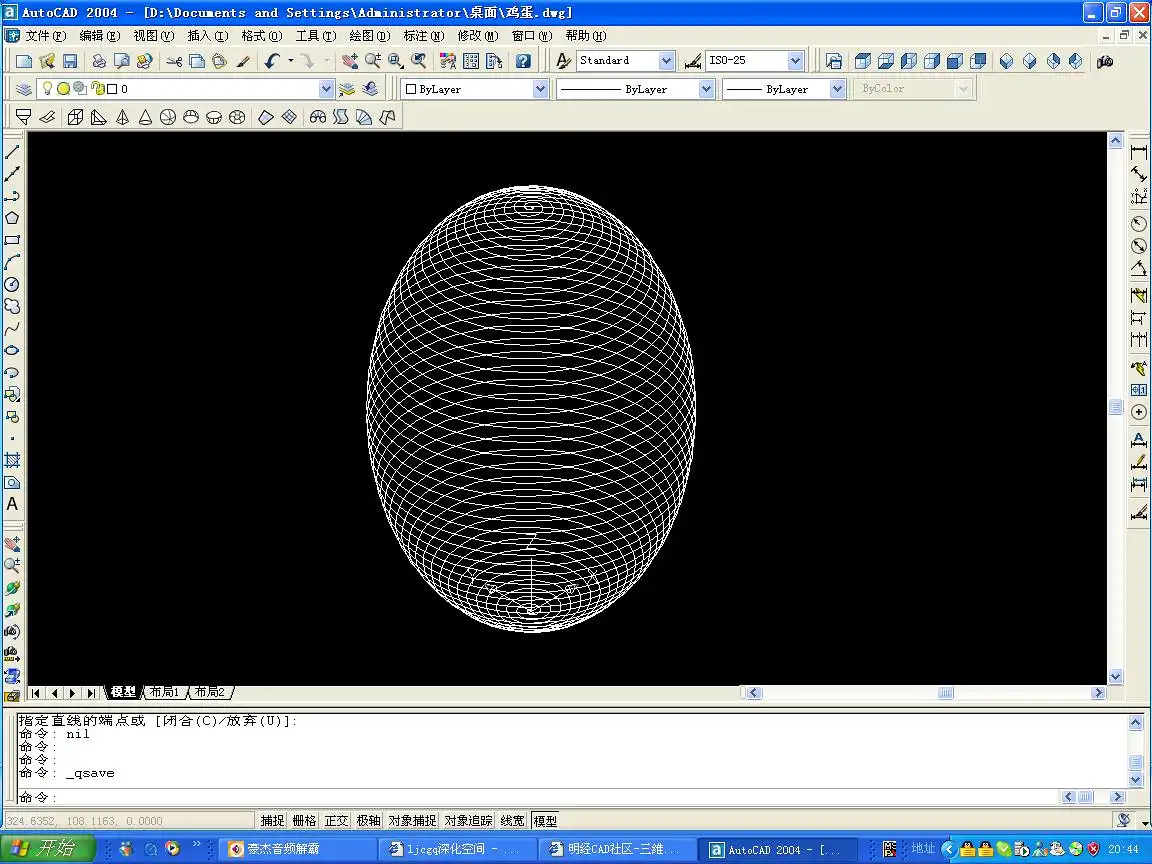This screenshot has width=1152, height=864.
Task: Select the Cone surface tool
Action: click(x=145, y=117)
